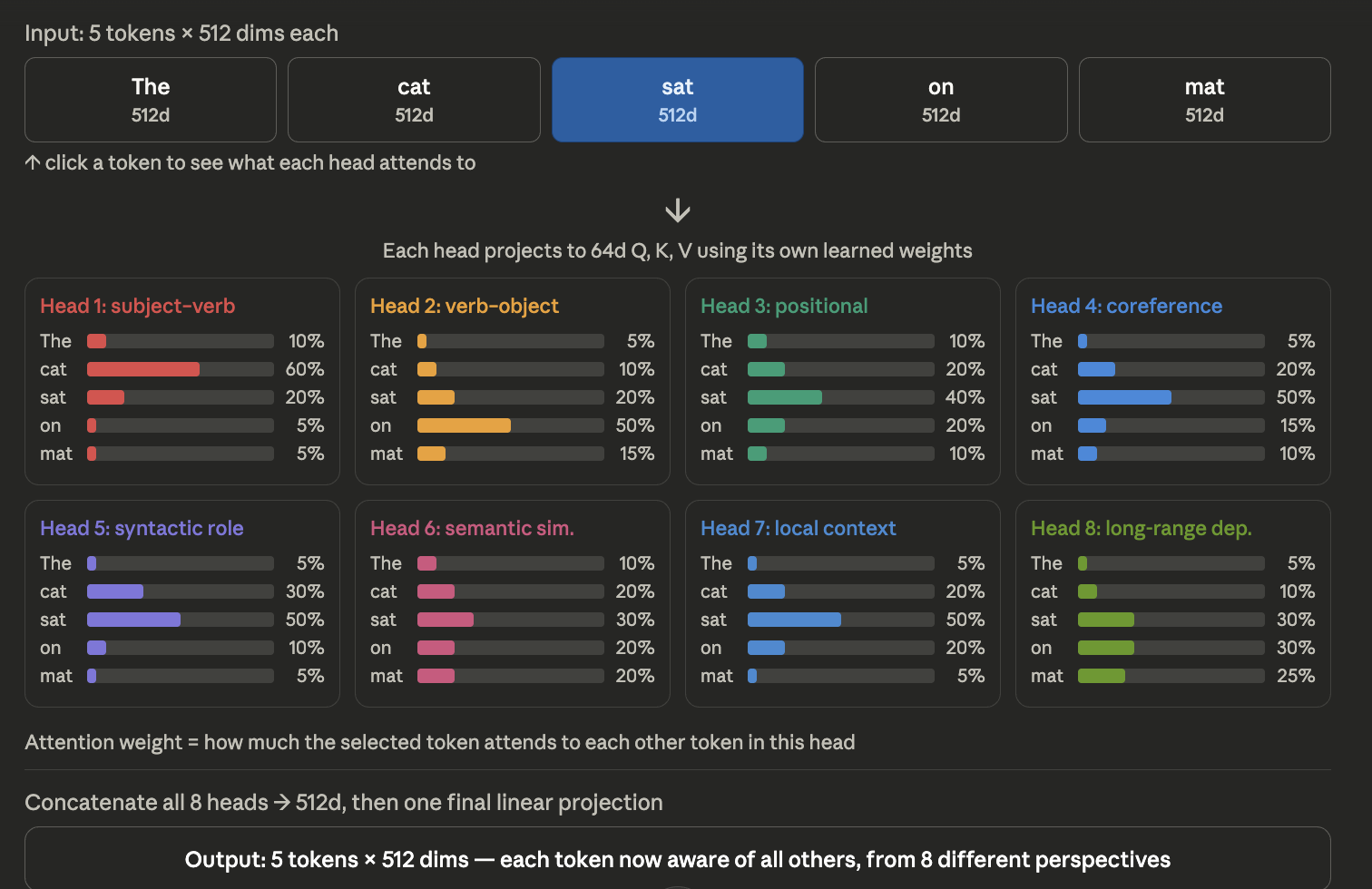Image resolution: width=1372 pixels, height=889 pixels.
Task: Click the up arrow hint icon
Action: coord(33,163)
